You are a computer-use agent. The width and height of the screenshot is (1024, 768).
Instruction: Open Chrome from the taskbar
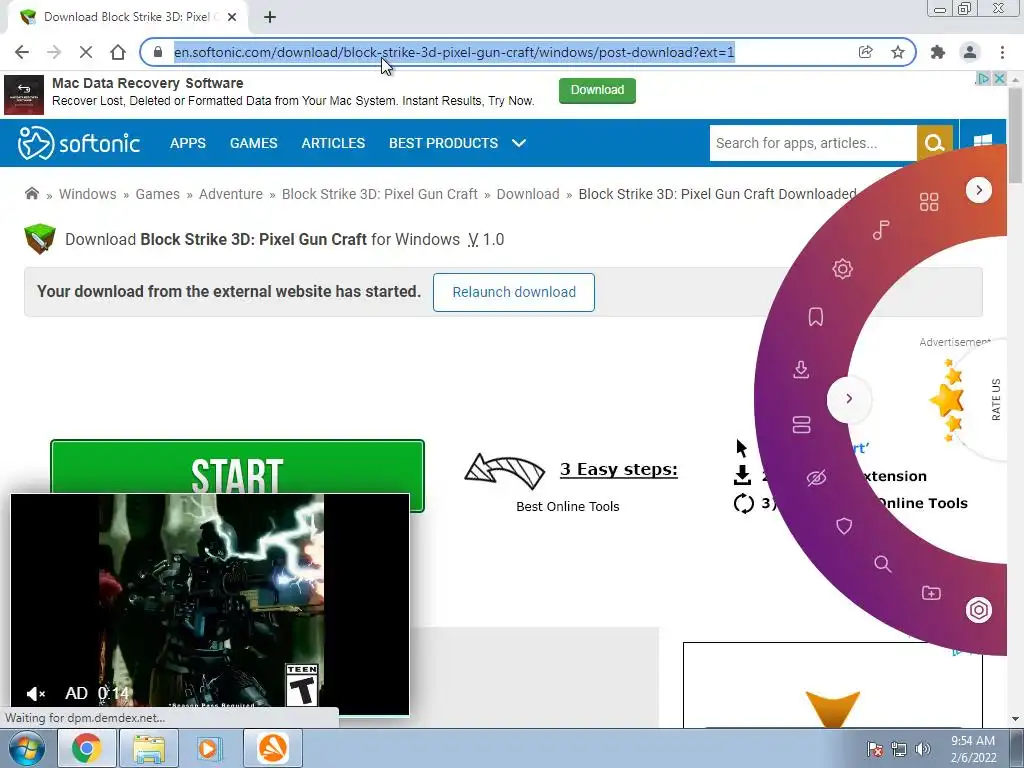pos(86,748)
